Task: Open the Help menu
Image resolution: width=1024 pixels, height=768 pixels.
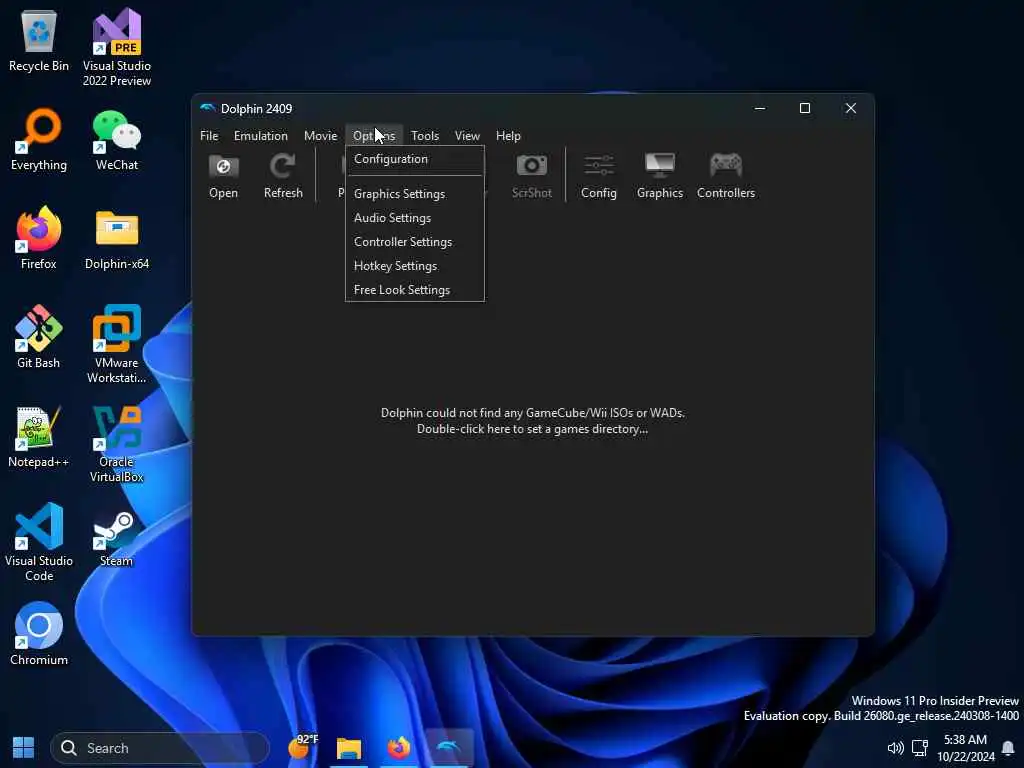Action: (x=508, y=136)
